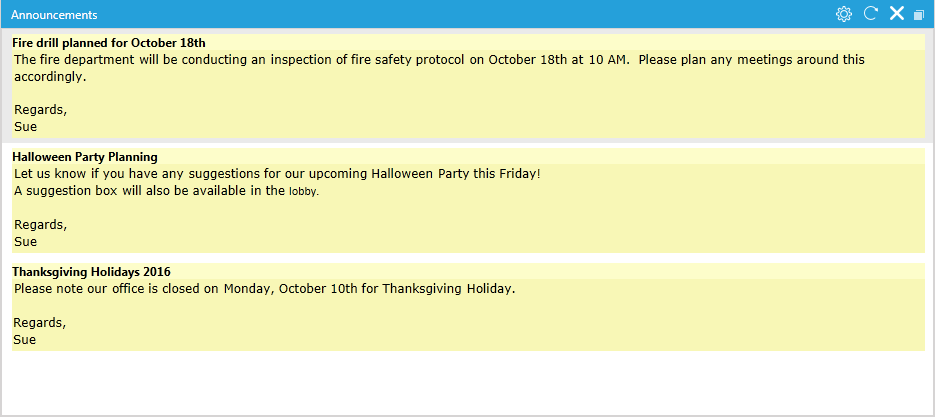Viewport: 935px width, 417px height.
Task: Click the office closed October 10th sentence
Action: tap(264, 289)
